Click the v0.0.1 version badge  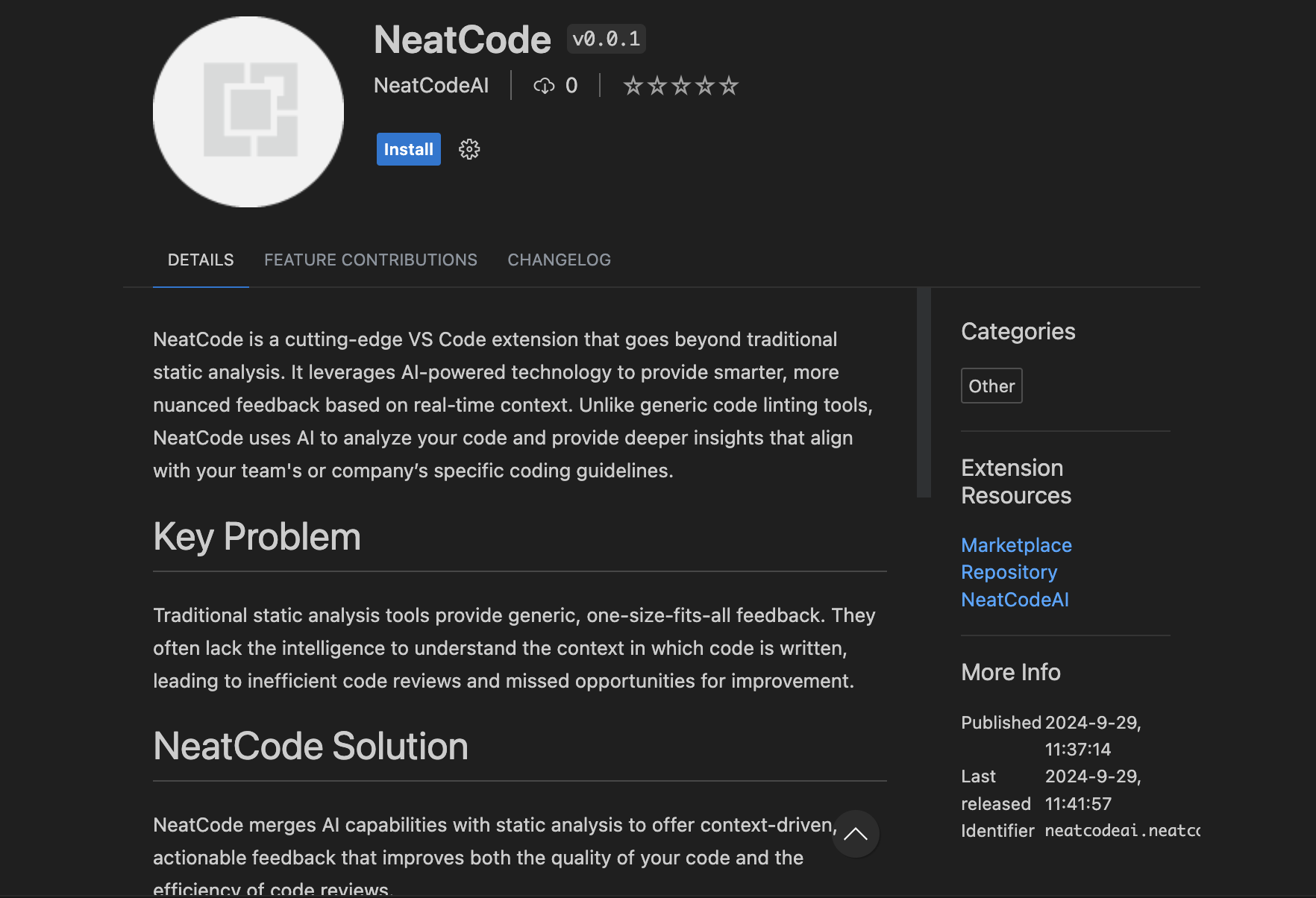point(607,39)
